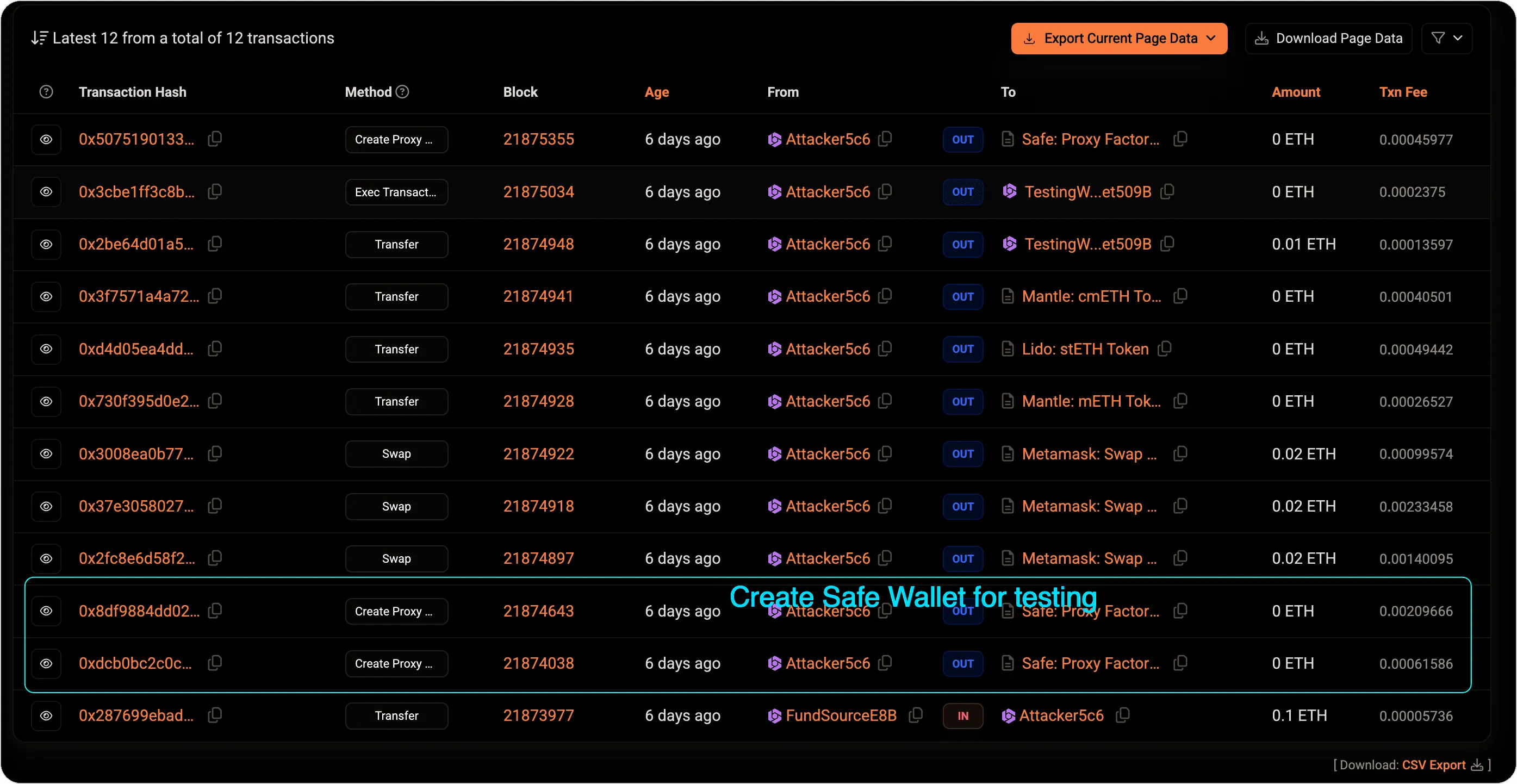Viewport: 1517px width, 784px height.
Task: Open transaction 0x2fc8e6d58f2 link
Action: [x=136, y=558]
